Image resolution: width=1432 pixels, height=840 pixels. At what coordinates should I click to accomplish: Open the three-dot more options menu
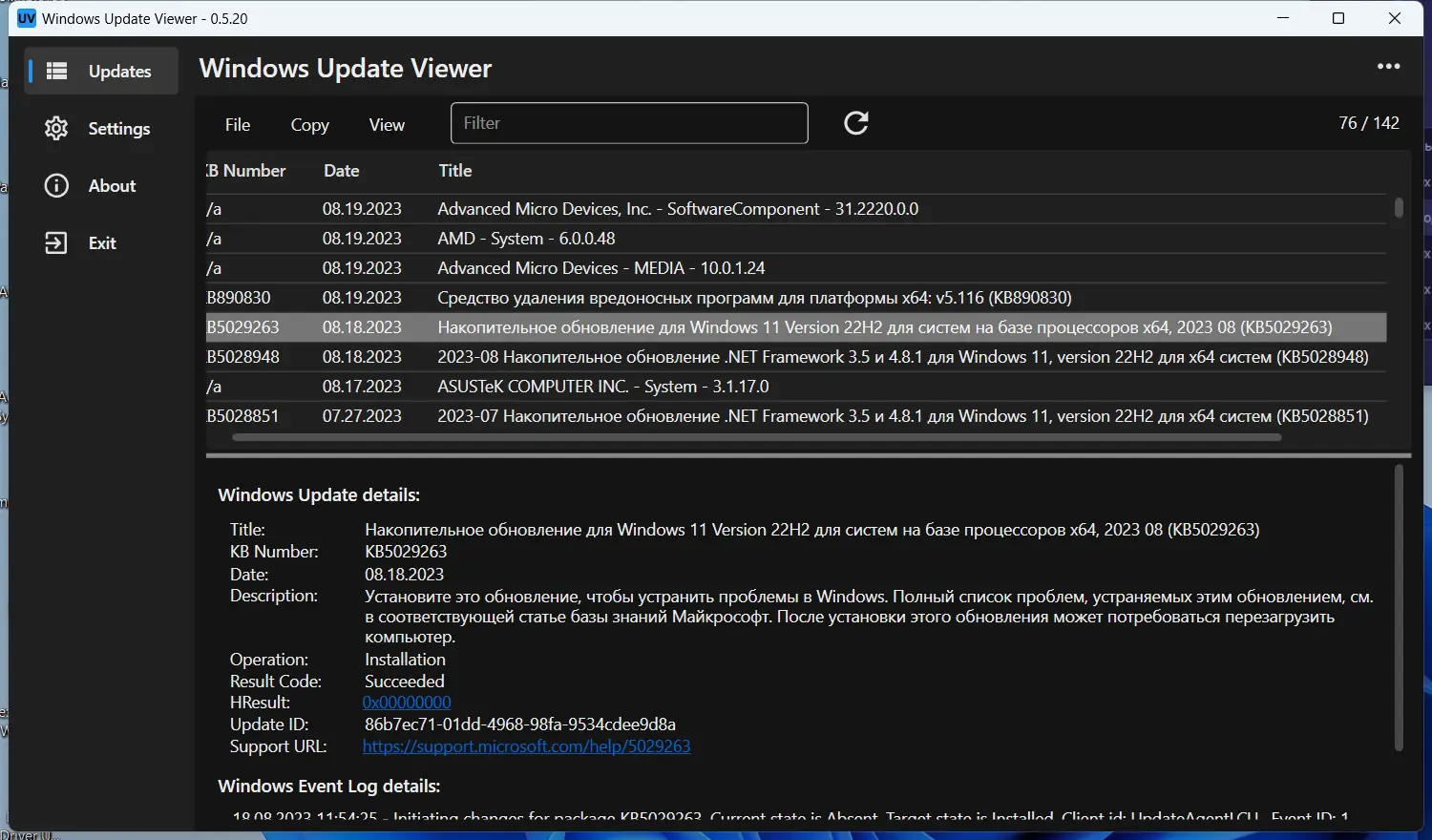pyautogui.click(x=1388, y=67)
